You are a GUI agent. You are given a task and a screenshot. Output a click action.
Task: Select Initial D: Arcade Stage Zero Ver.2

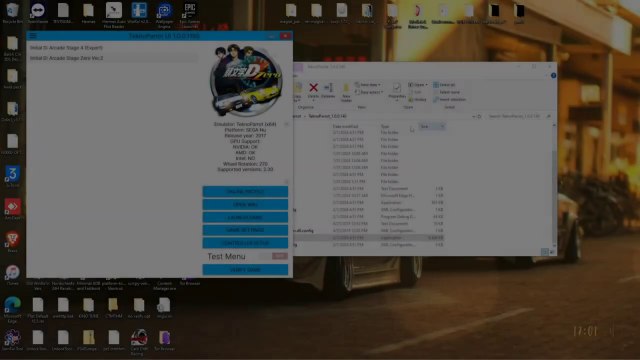(112, 58)
